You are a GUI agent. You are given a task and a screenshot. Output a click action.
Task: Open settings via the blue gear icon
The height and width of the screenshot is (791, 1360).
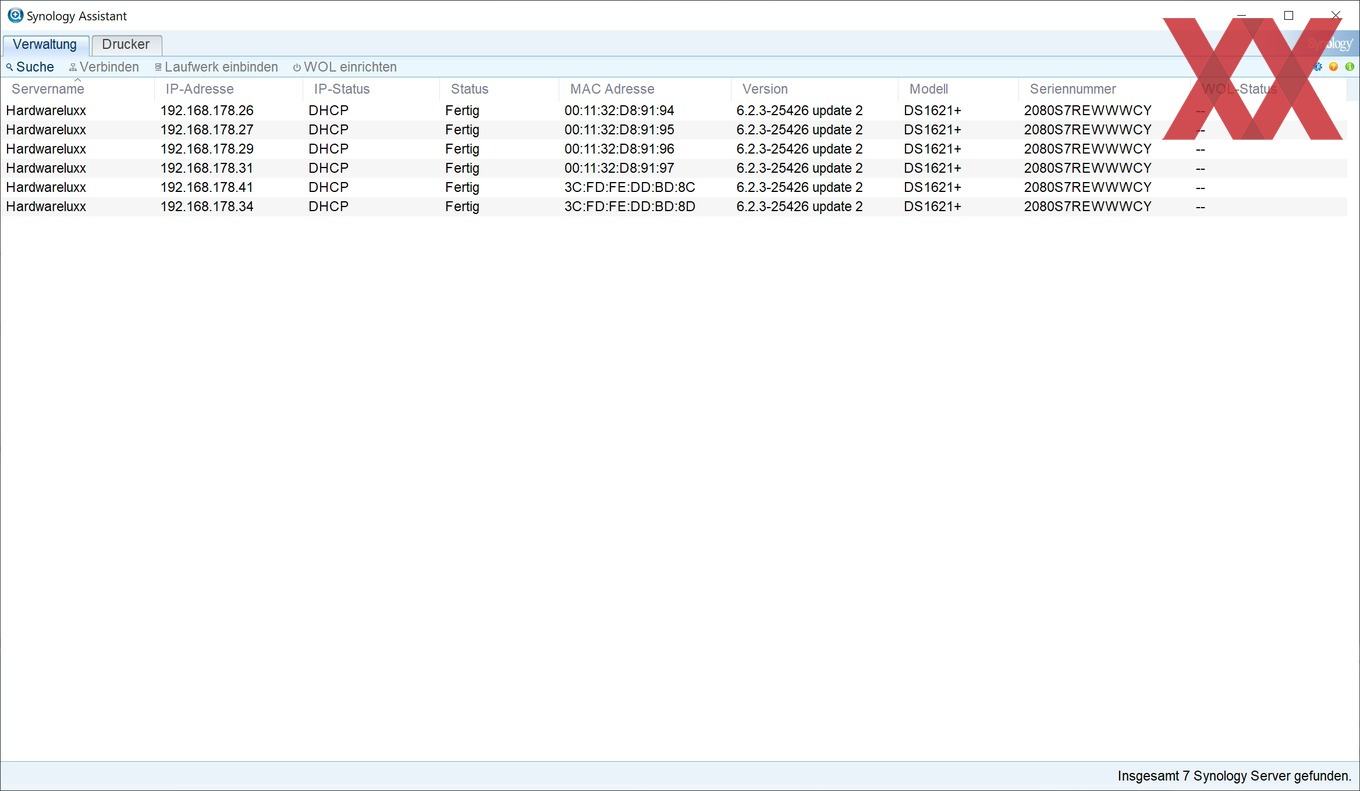click(1318, 67)
